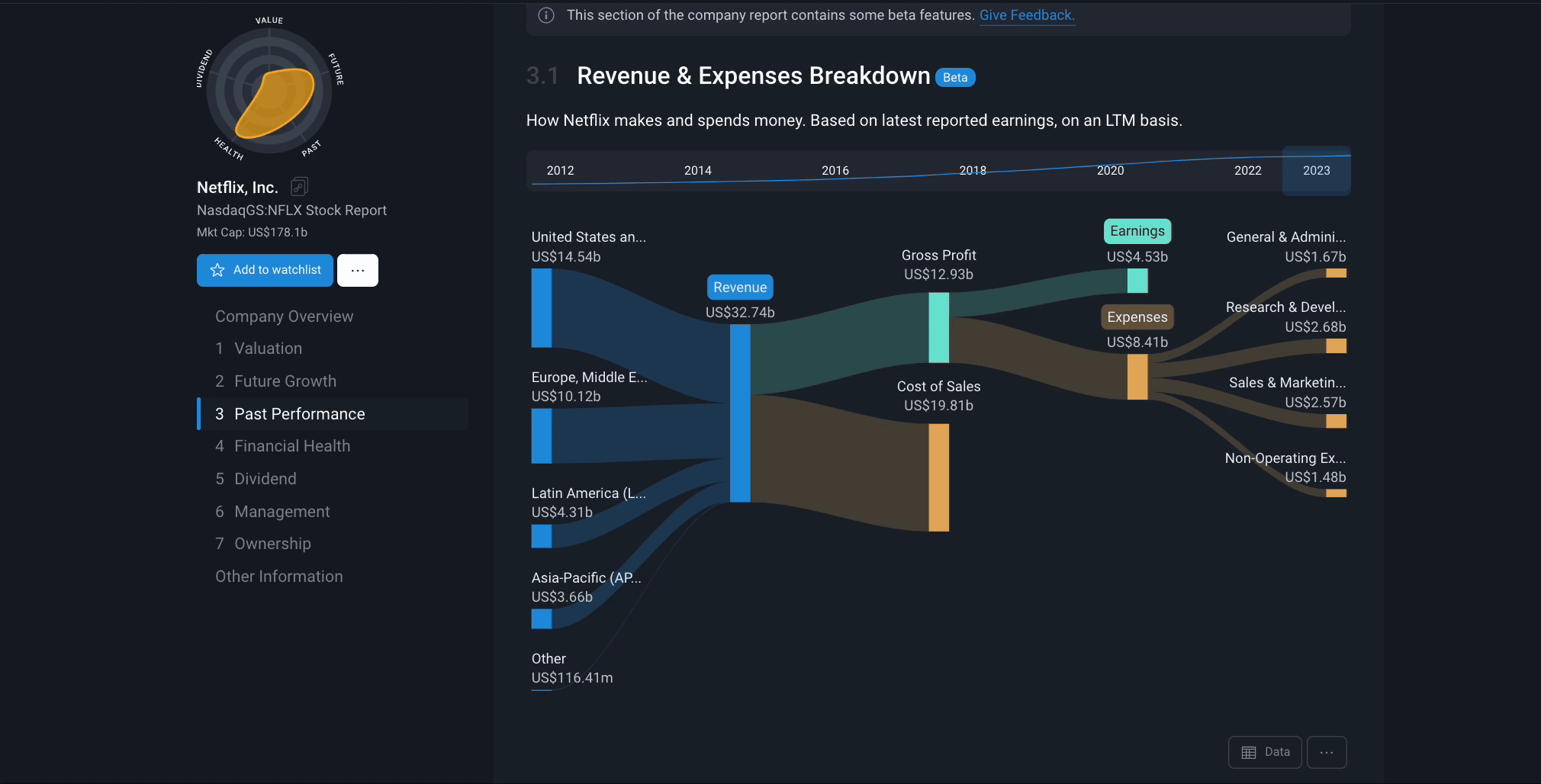Click the US$8.41b expenses value

pyautogui.click(x=1137, y=342)
